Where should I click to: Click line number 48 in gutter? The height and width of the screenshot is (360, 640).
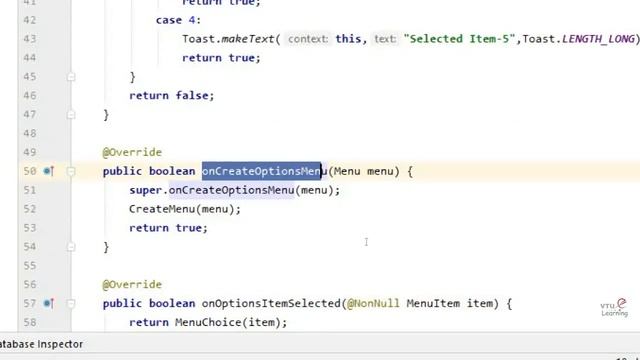point(30,133)
